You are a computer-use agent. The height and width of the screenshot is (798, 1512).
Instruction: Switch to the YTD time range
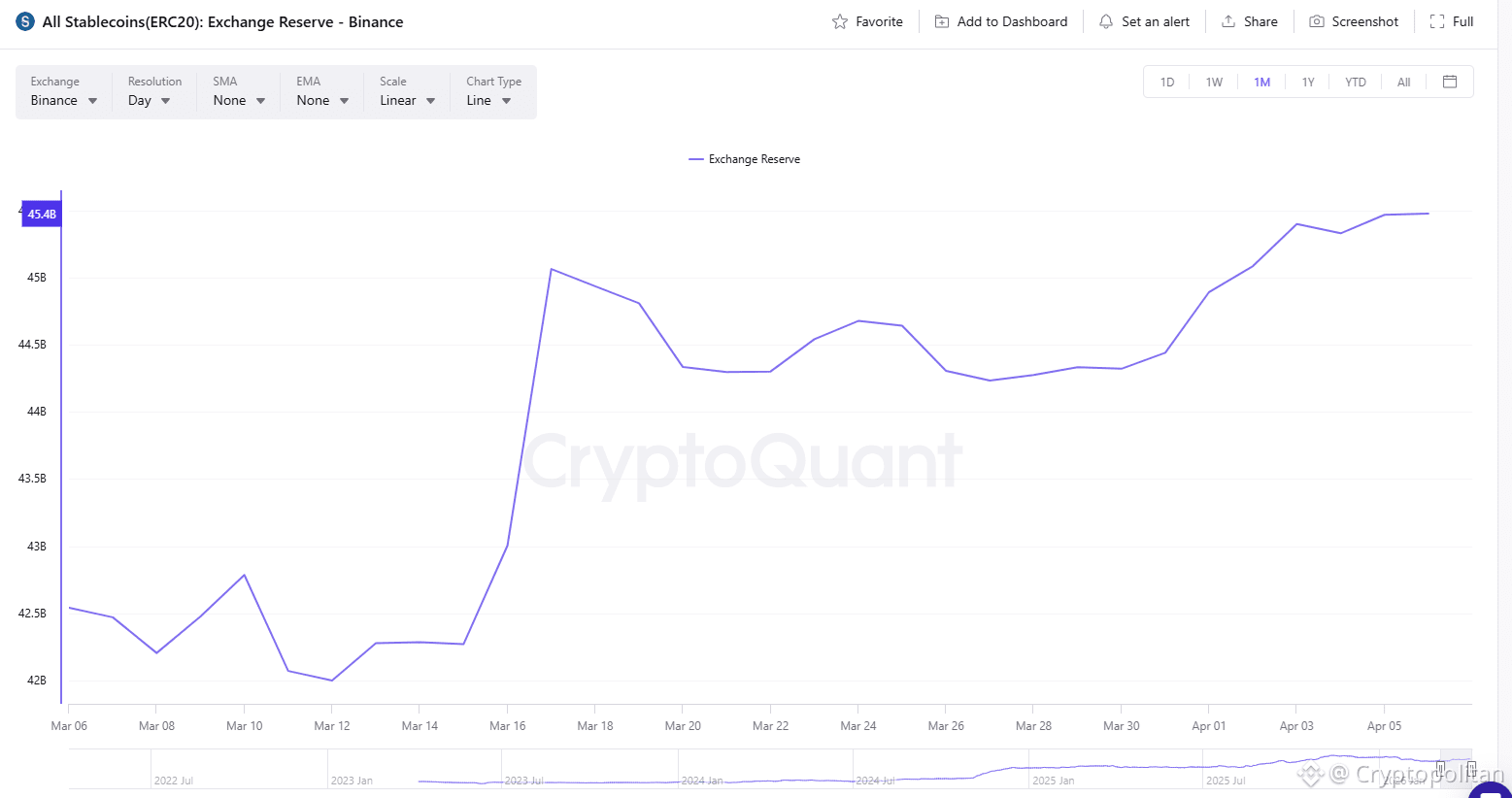click(x=1355, y=83)
